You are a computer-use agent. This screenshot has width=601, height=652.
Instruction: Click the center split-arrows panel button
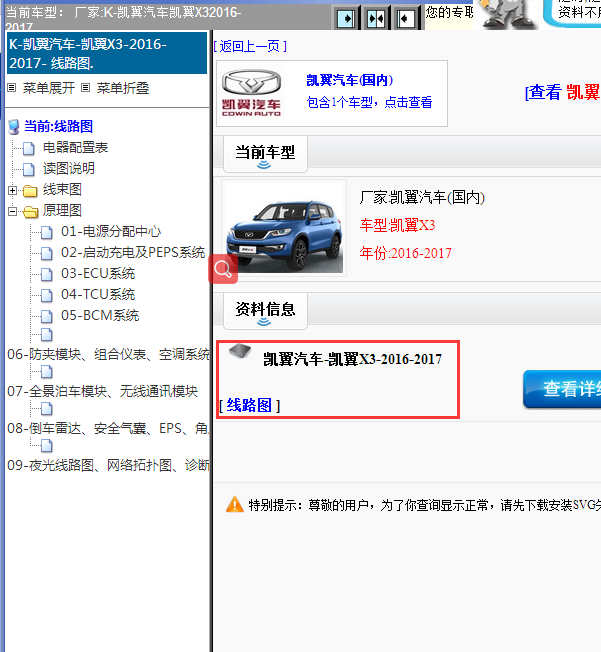(x=376, y=18)
